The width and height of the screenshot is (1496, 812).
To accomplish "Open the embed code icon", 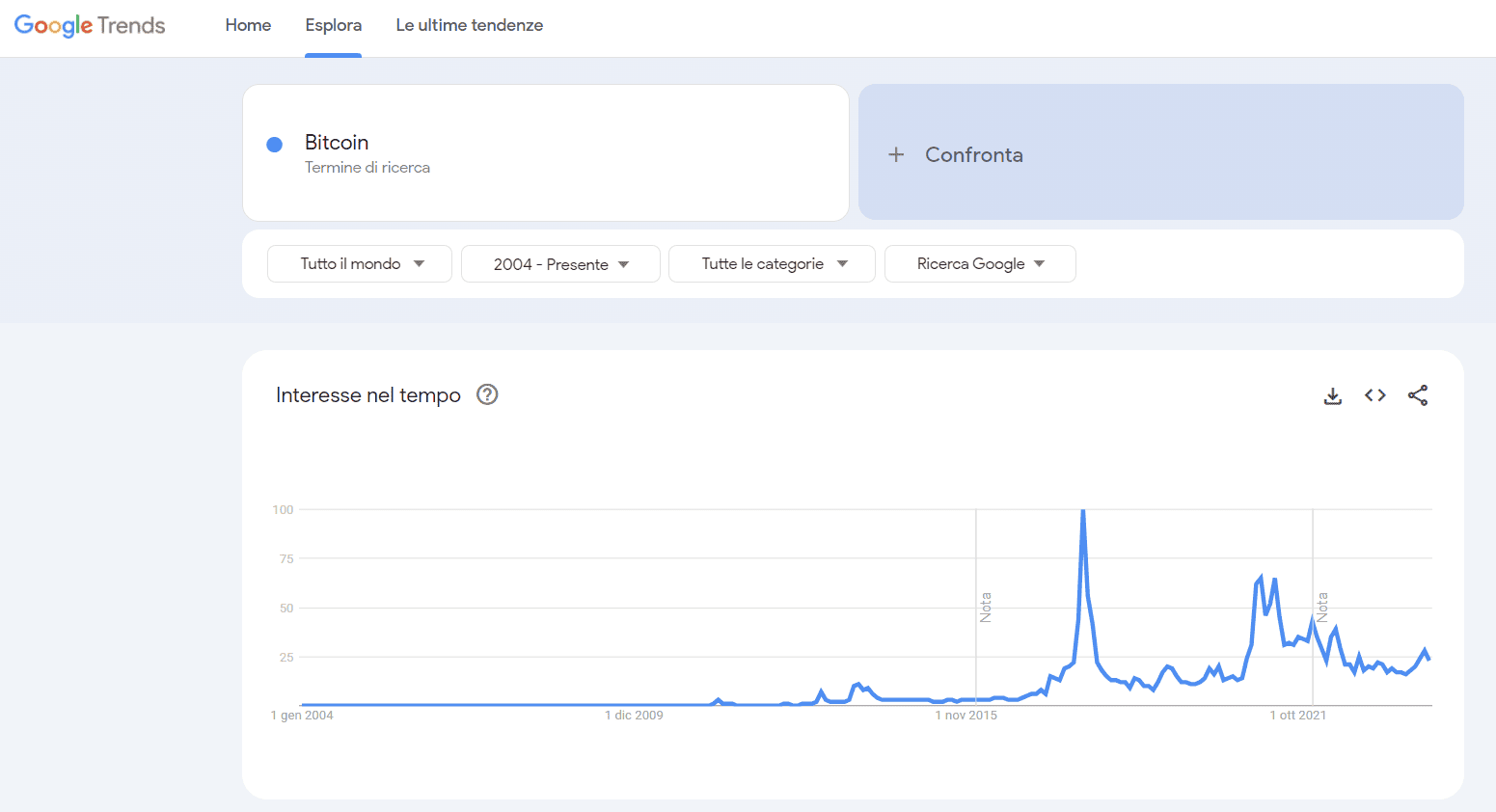I will point(1374,395).
